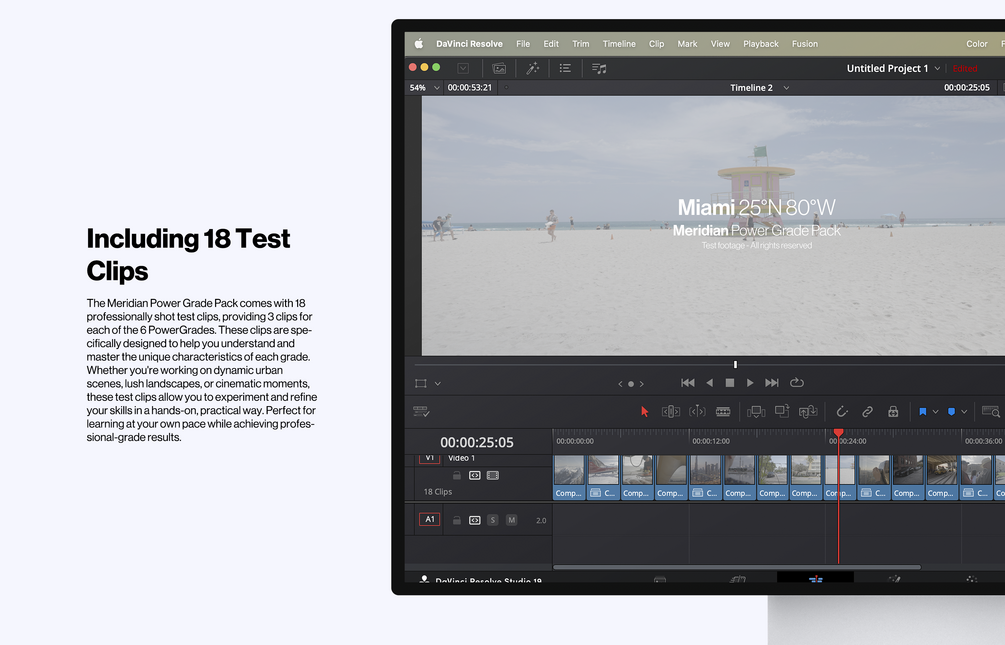Click the red playhead marker on ruler

coord(838,433)
